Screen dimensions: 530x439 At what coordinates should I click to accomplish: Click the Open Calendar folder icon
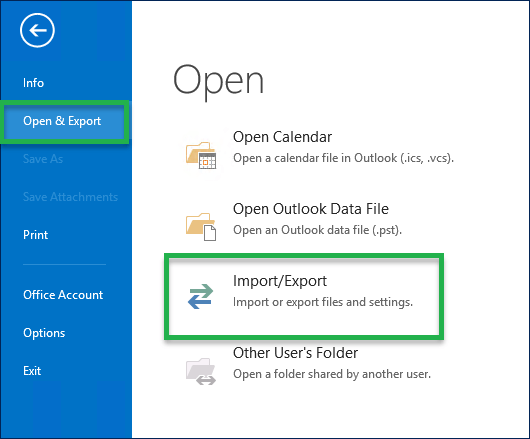click(201, 155)
